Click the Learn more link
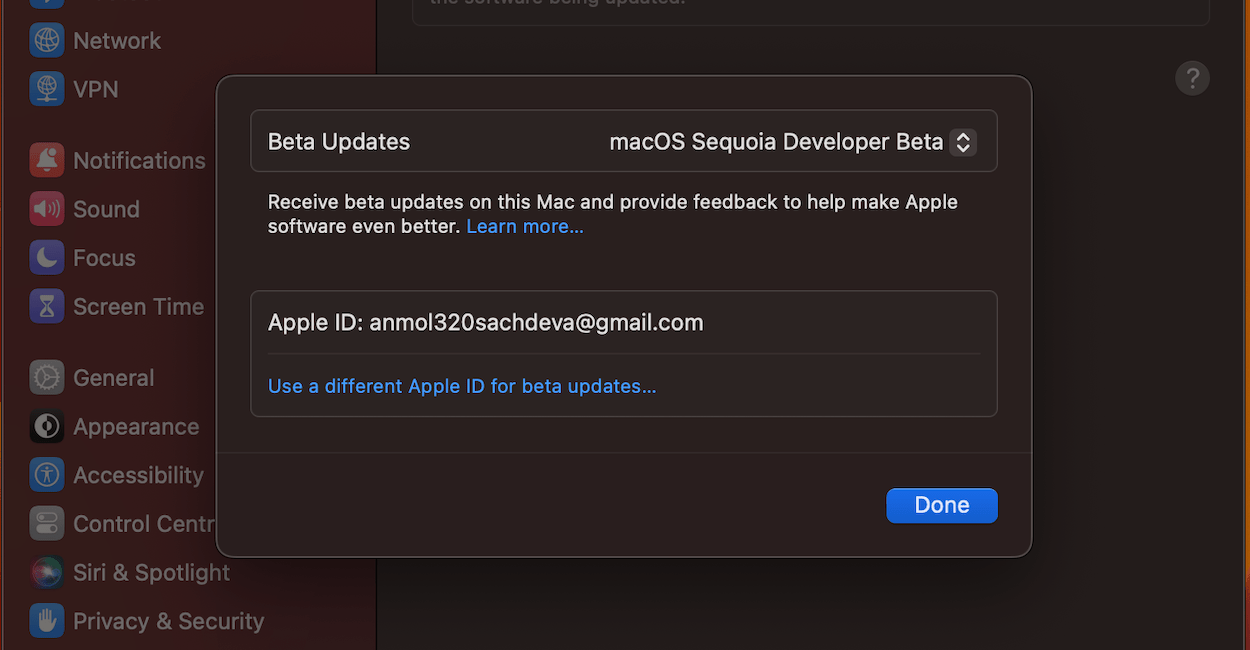This screenshot has height=650, width=1250. point(524,226)
